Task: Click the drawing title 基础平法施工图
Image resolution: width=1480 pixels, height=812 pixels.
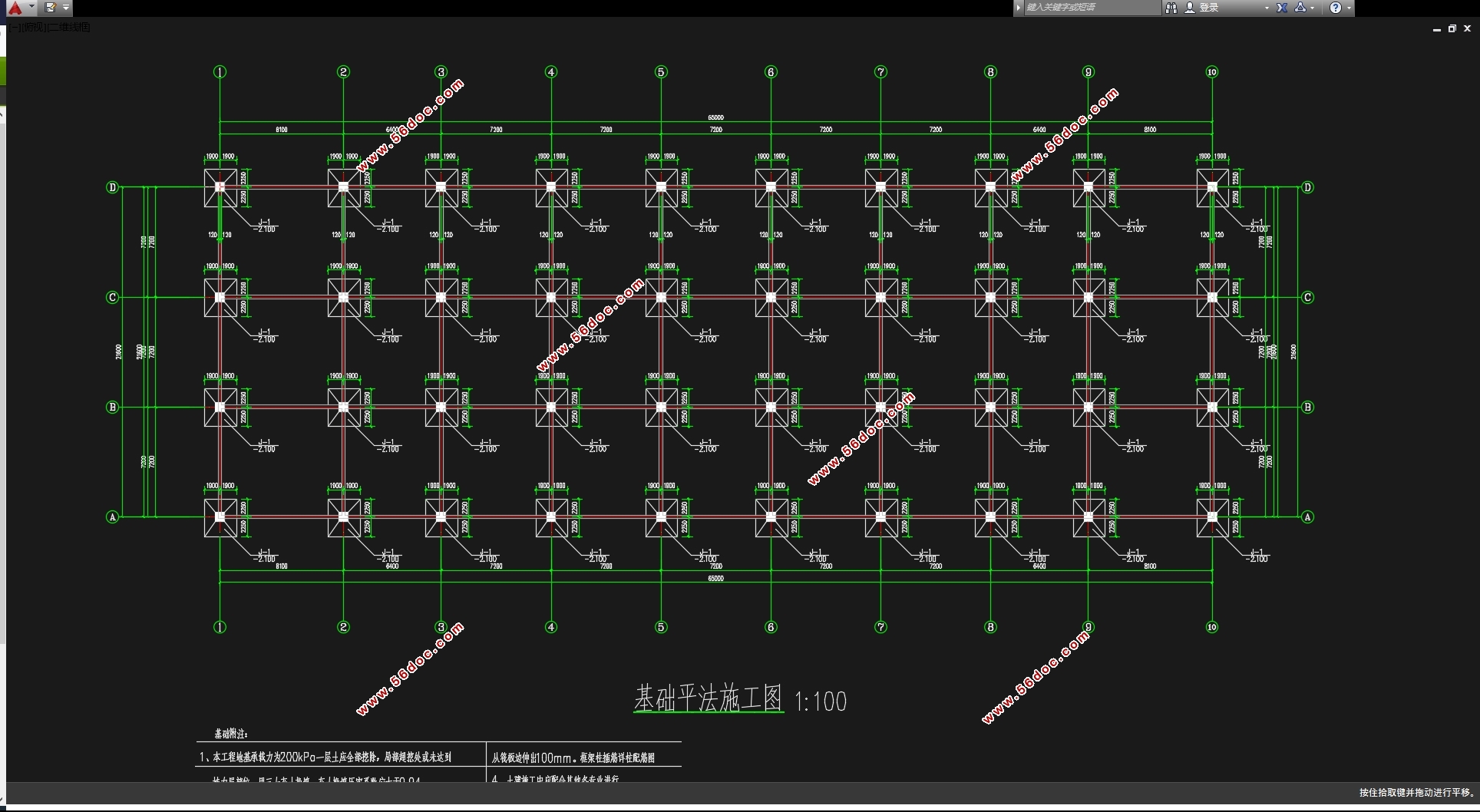Action: click(709, 698)
